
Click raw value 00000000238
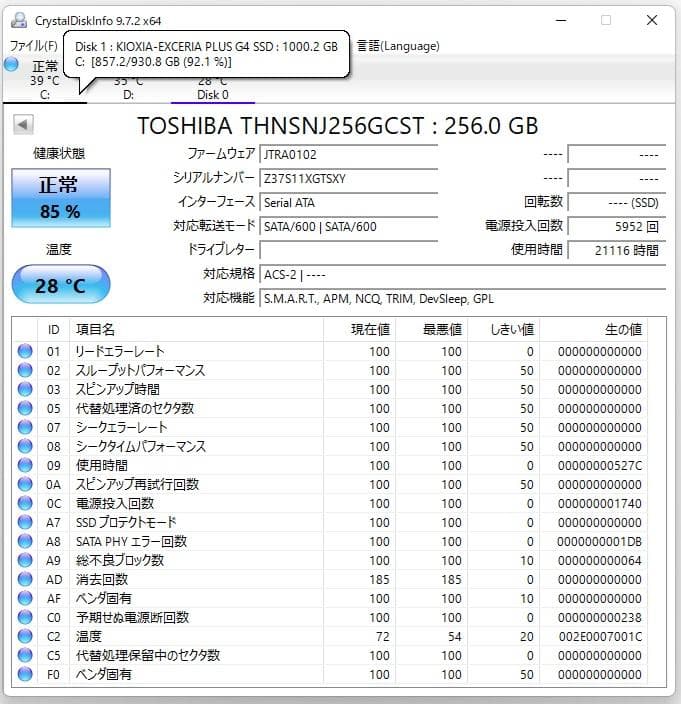click(x=600, y=617)
